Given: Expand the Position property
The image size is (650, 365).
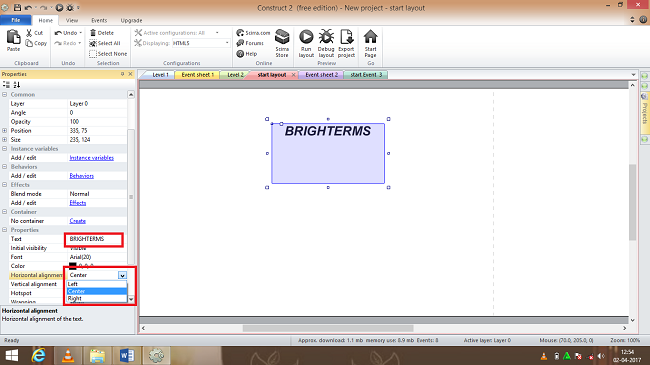Looking at the screenshot, I should 5,131.
